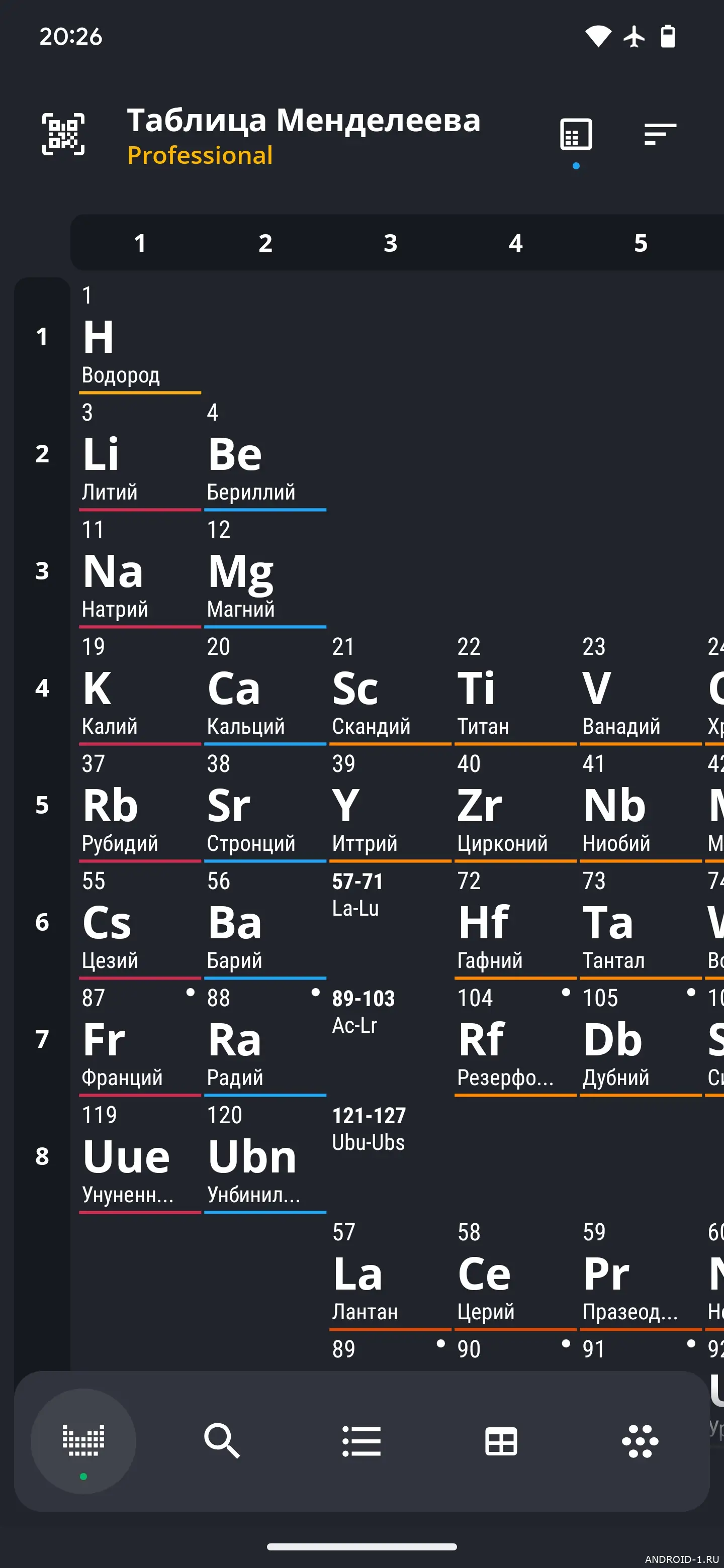
Task: Open the Magnesium (Mg) element cell
Action: pos(265,571)
